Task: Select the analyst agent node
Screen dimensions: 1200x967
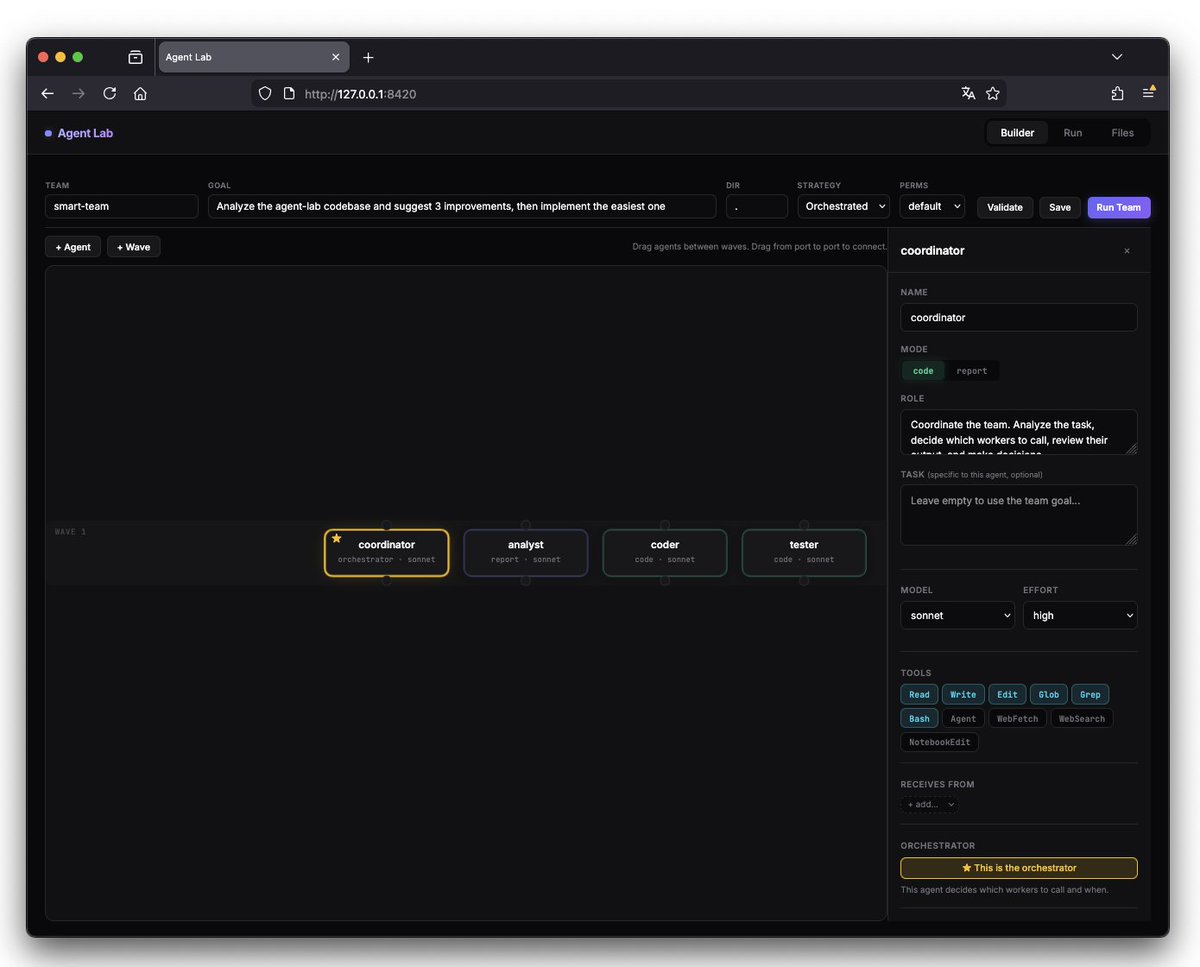Action: [x=525, y=552]
